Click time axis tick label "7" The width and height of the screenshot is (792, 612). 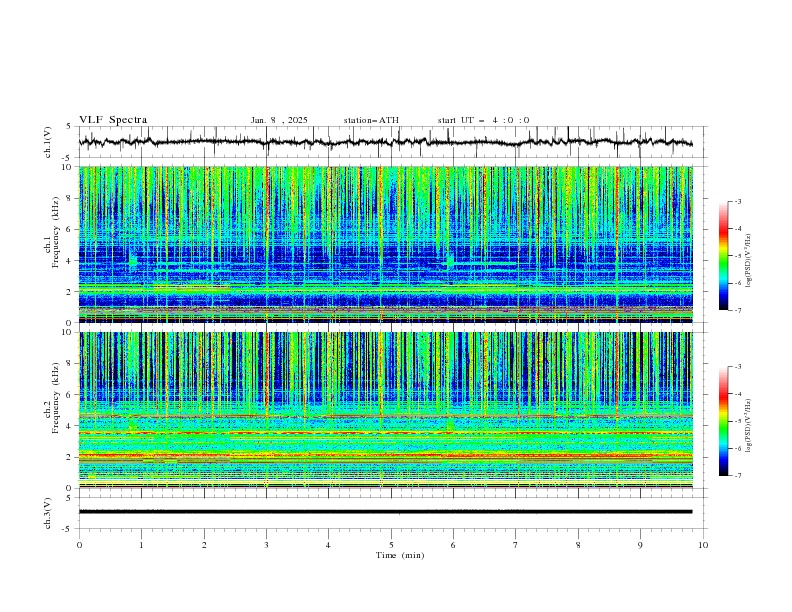pyautogui.click(x=516, y=545)
